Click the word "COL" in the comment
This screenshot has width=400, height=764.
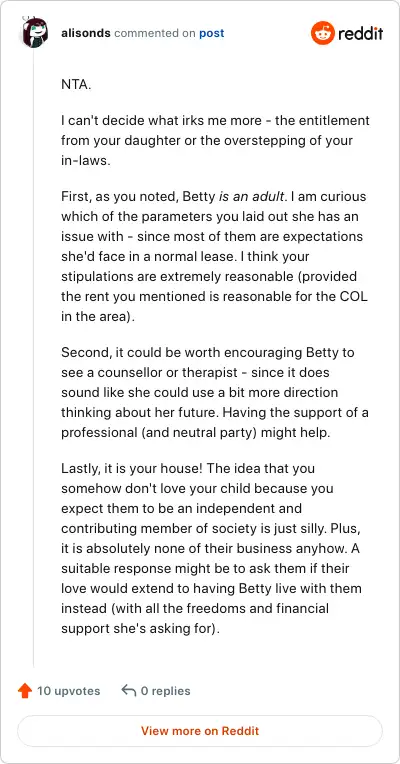pyautogui.click(x=353, y=296)
